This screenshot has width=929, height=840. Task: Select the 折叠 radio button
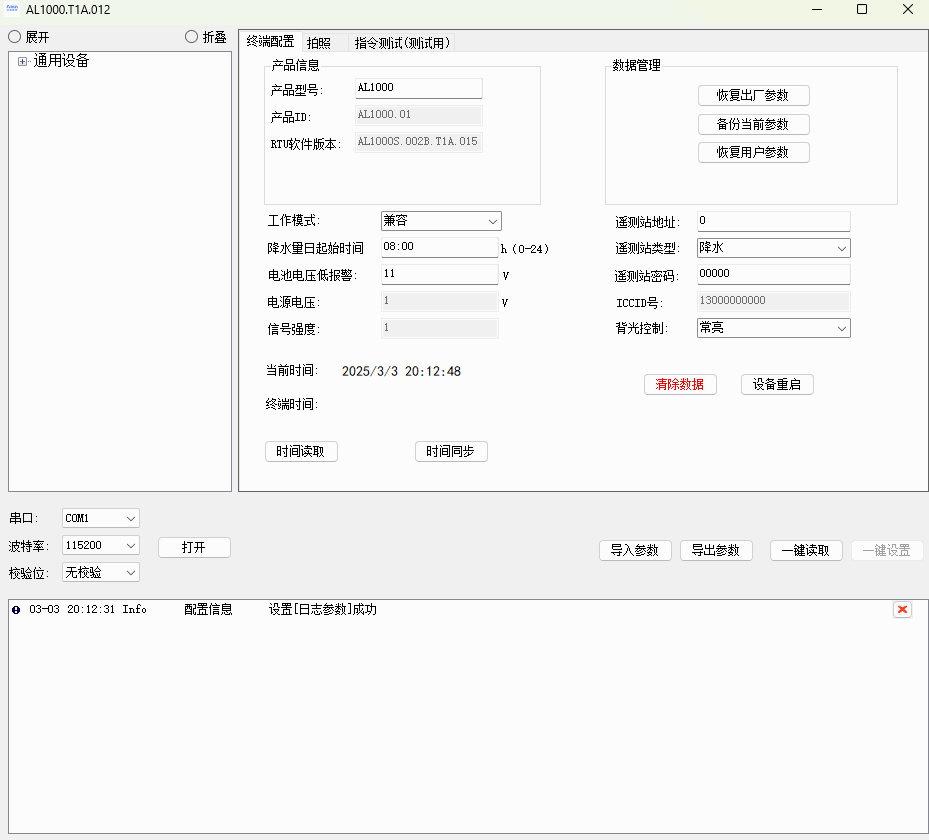(x=192, y=37)
